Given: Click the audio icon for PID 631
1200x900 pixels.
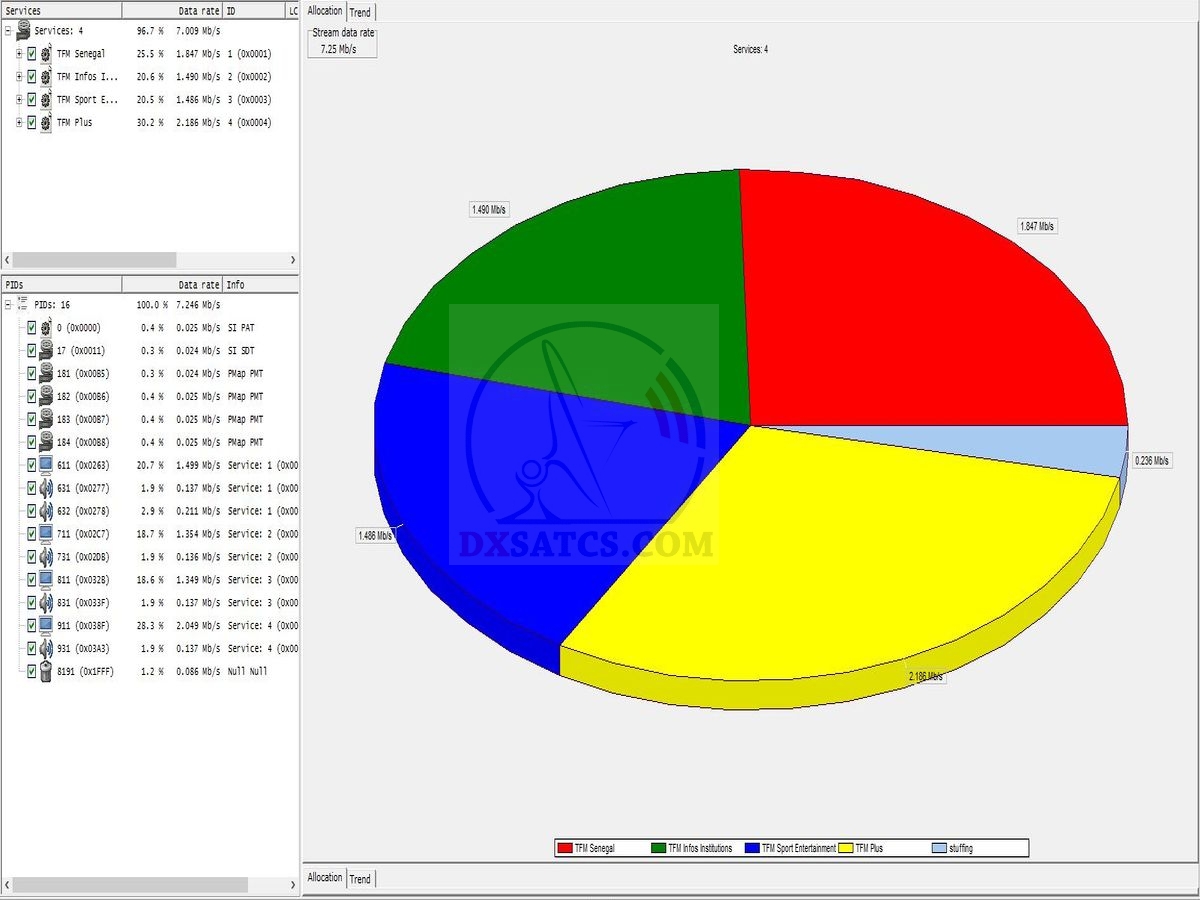Looking at the screenshot, I should (x=45, y=489).
